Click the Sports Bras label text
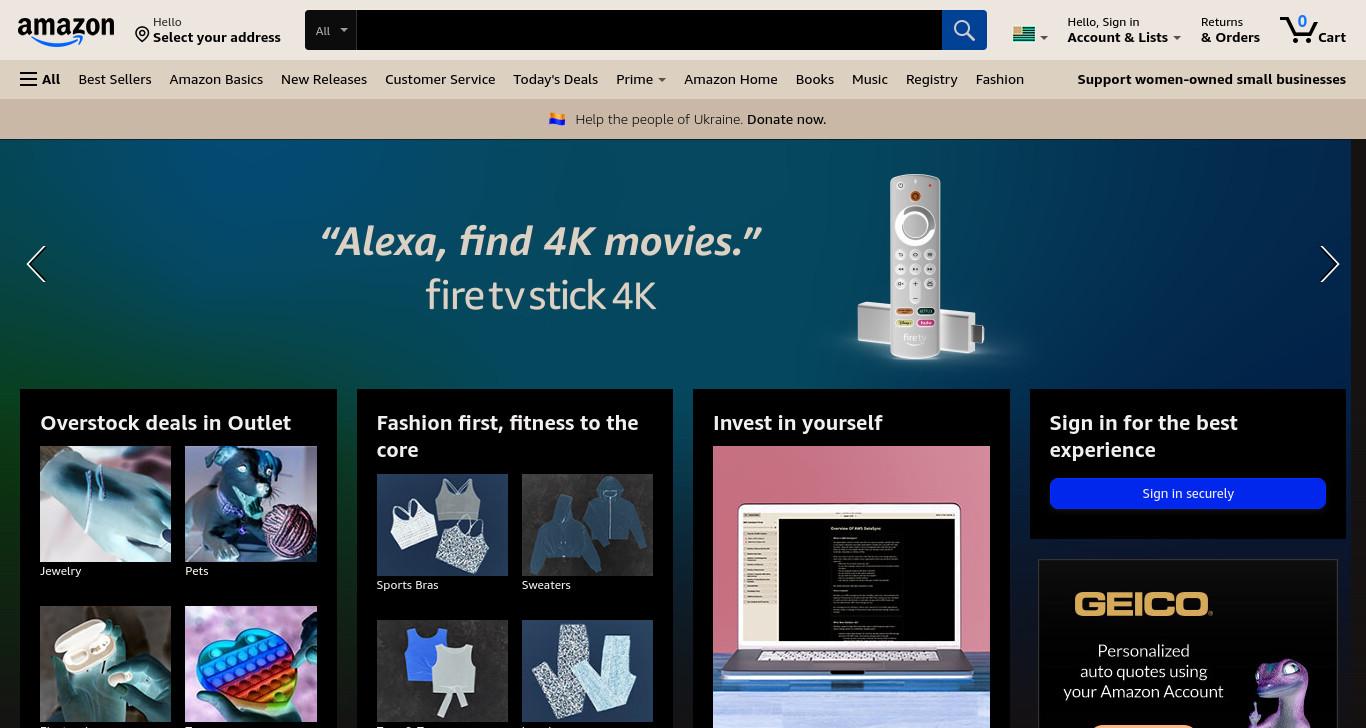Image resolution: width=1366 pixels, height=728 pixels. click(x=407, y=585)
